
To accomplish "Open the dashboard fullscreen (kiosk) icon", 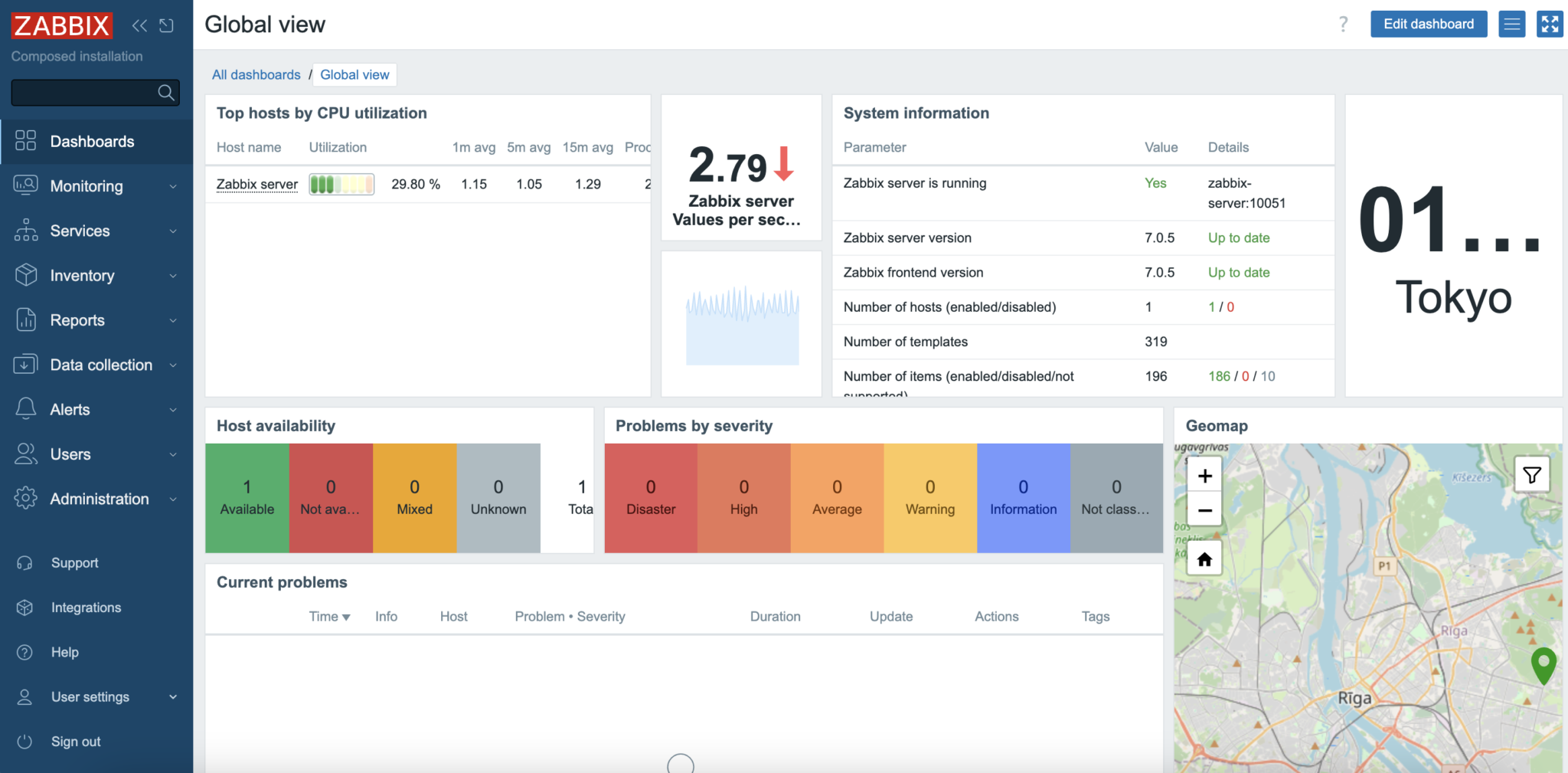I will [x=1549, y=24].
